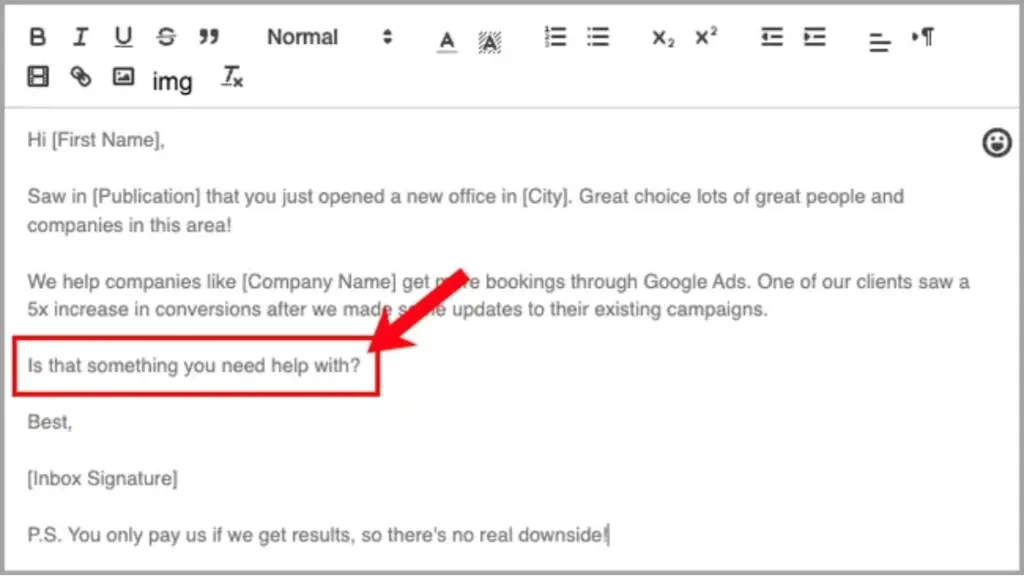Viewport: 1024px width, 576px height.
Task: Decrease the indent level
Action: tap(771, 37)
